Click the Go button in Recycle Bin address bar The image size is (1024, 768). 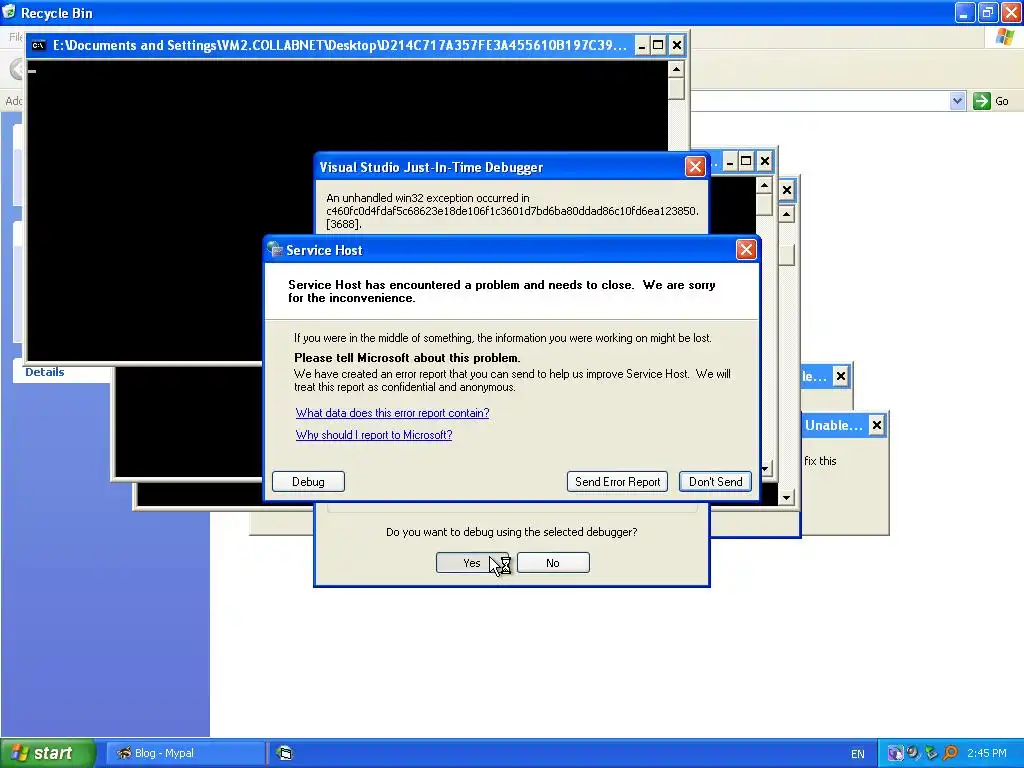[x=991, y=101]
